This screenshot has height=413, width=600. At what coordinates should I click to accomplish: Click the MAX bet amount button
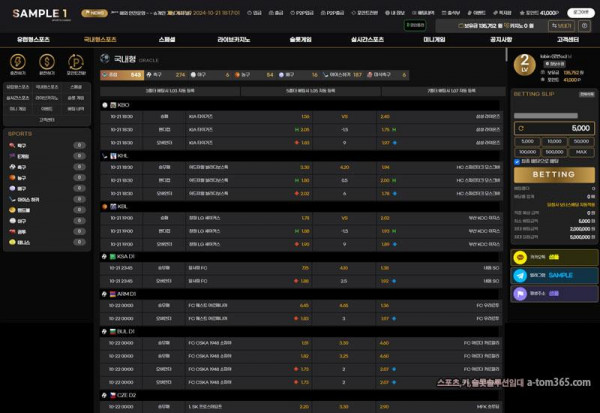pos(579,152)
